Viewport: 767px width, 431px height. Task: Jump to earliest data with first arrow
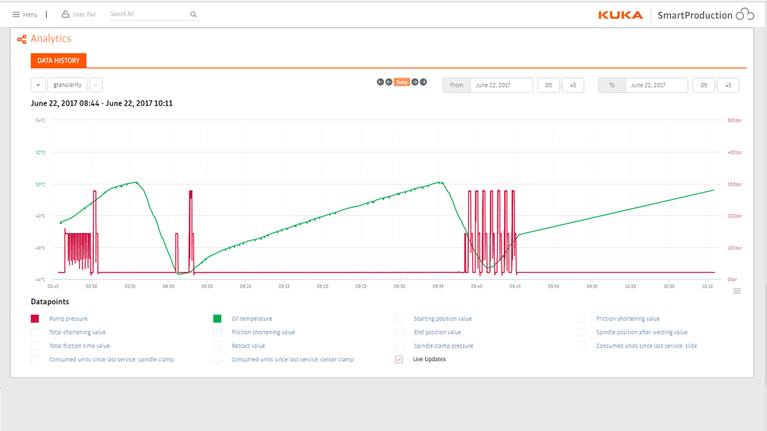(x=380, y=82)
